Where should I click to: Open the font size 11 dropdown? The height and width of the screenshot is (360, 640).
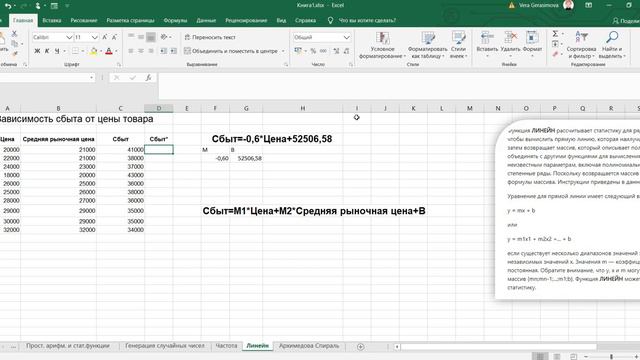tap(94, 37)
